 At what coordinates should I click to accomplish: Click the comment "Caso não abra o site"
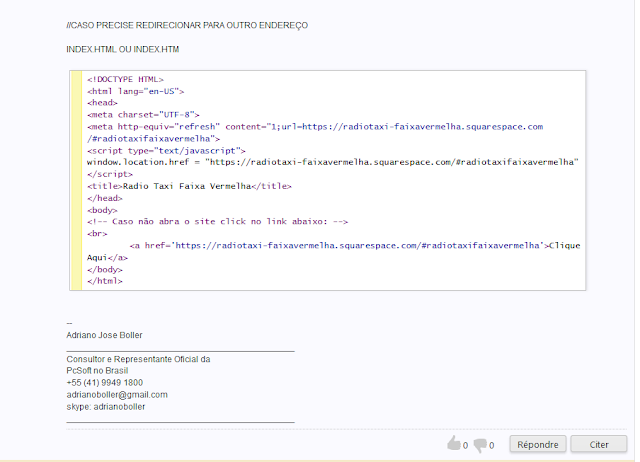217,222
